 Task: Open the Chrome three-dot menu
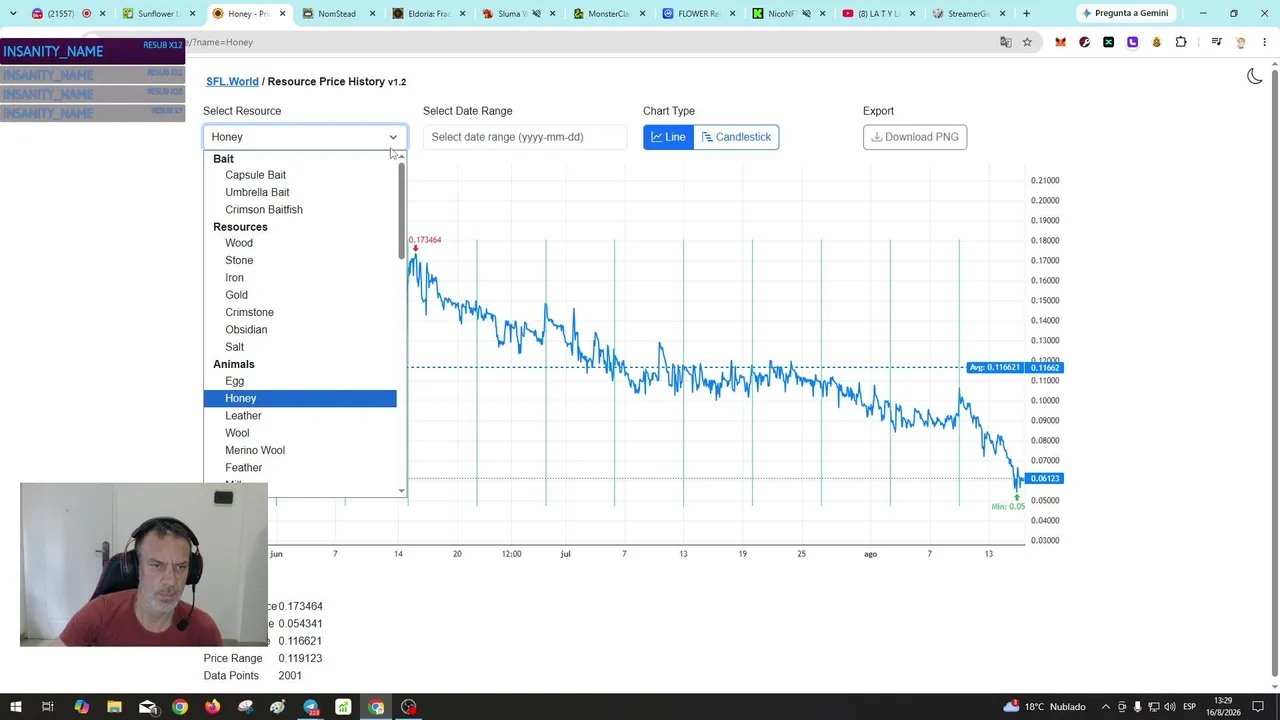pyautogui.click(x=1265, y=42)
